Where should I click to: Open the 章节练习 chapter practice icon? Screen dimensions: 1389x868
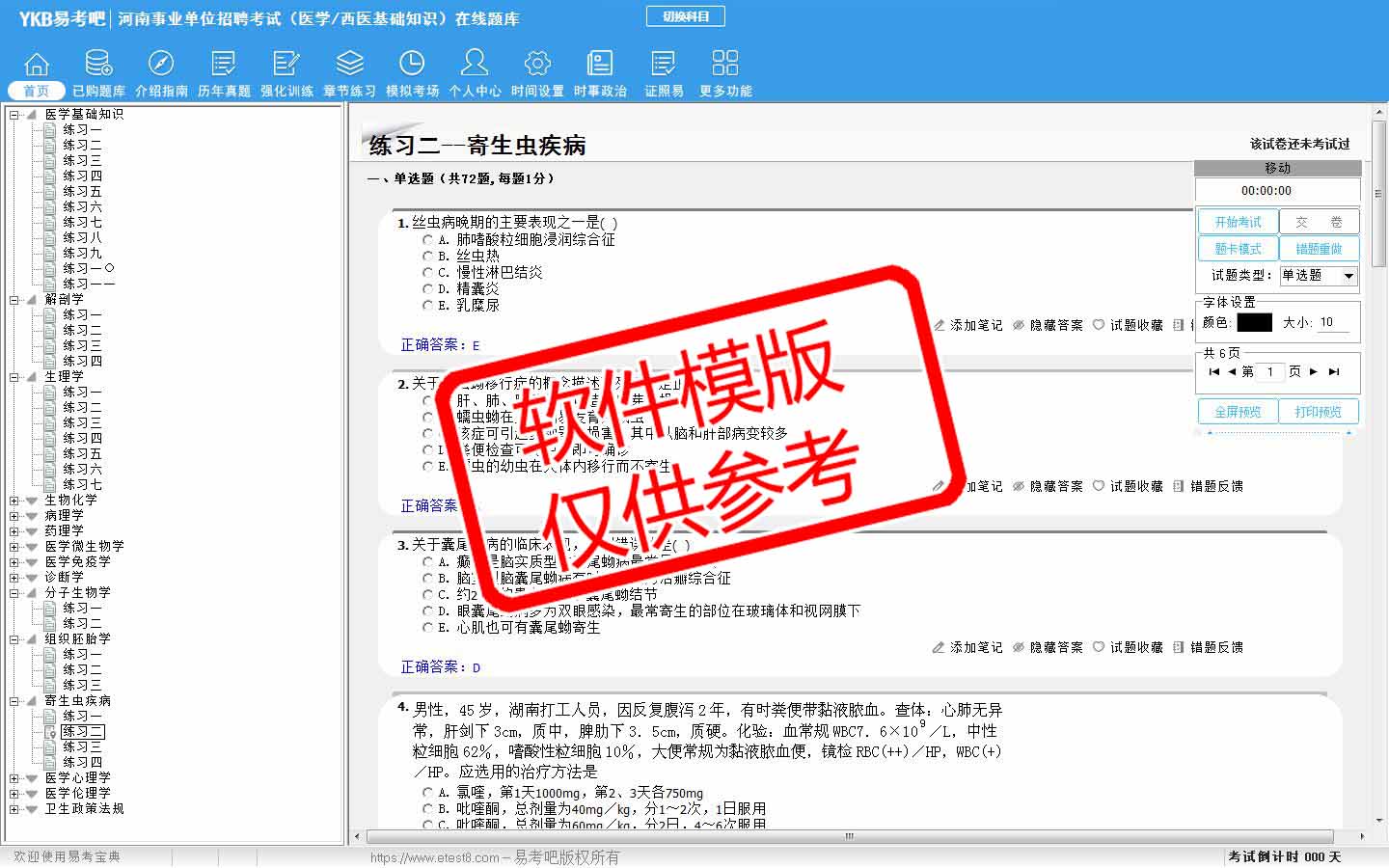click(x=349, y=65)
